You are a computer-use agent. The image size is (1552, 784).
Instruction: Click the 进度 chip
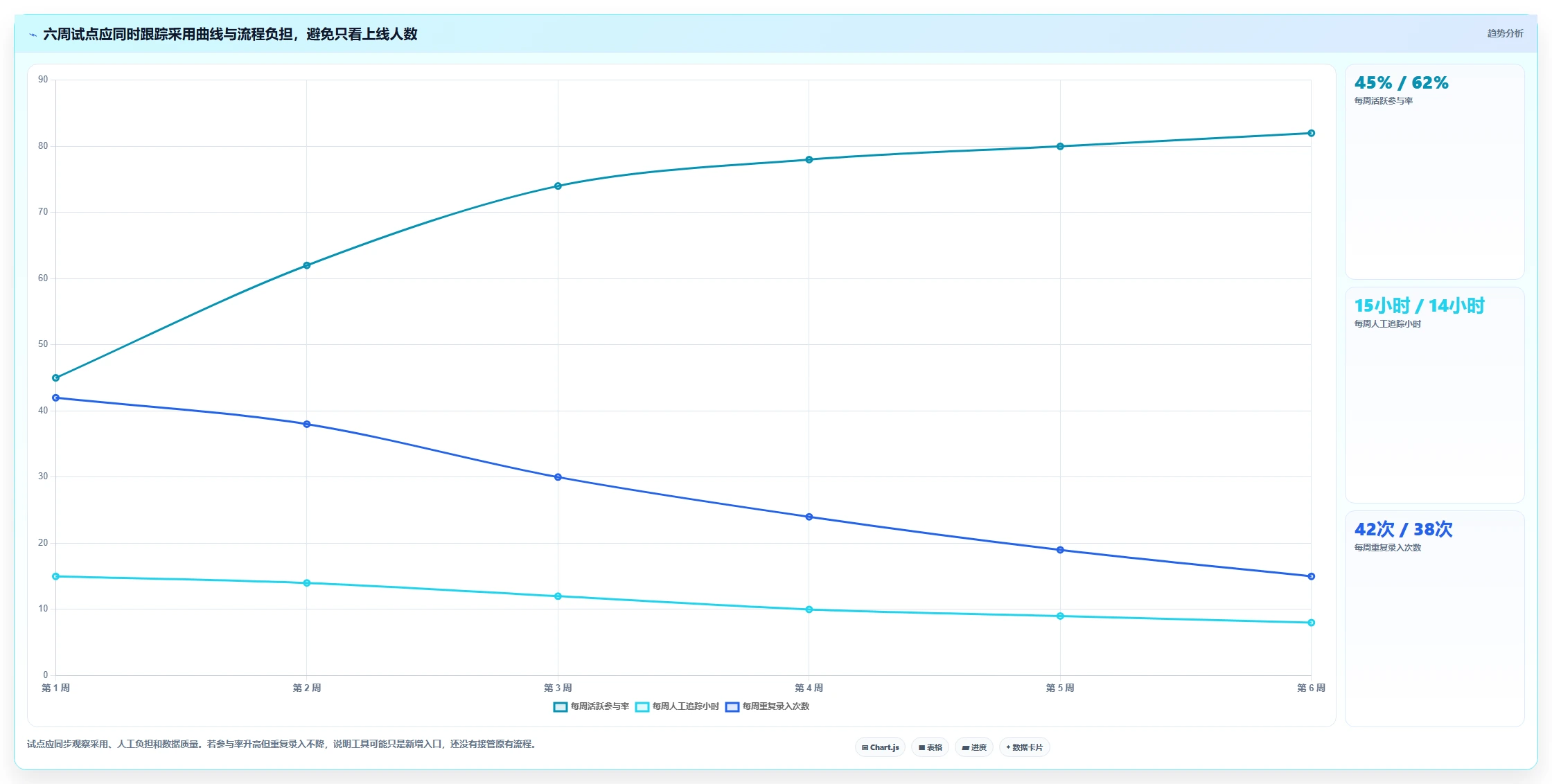point(973,747)
